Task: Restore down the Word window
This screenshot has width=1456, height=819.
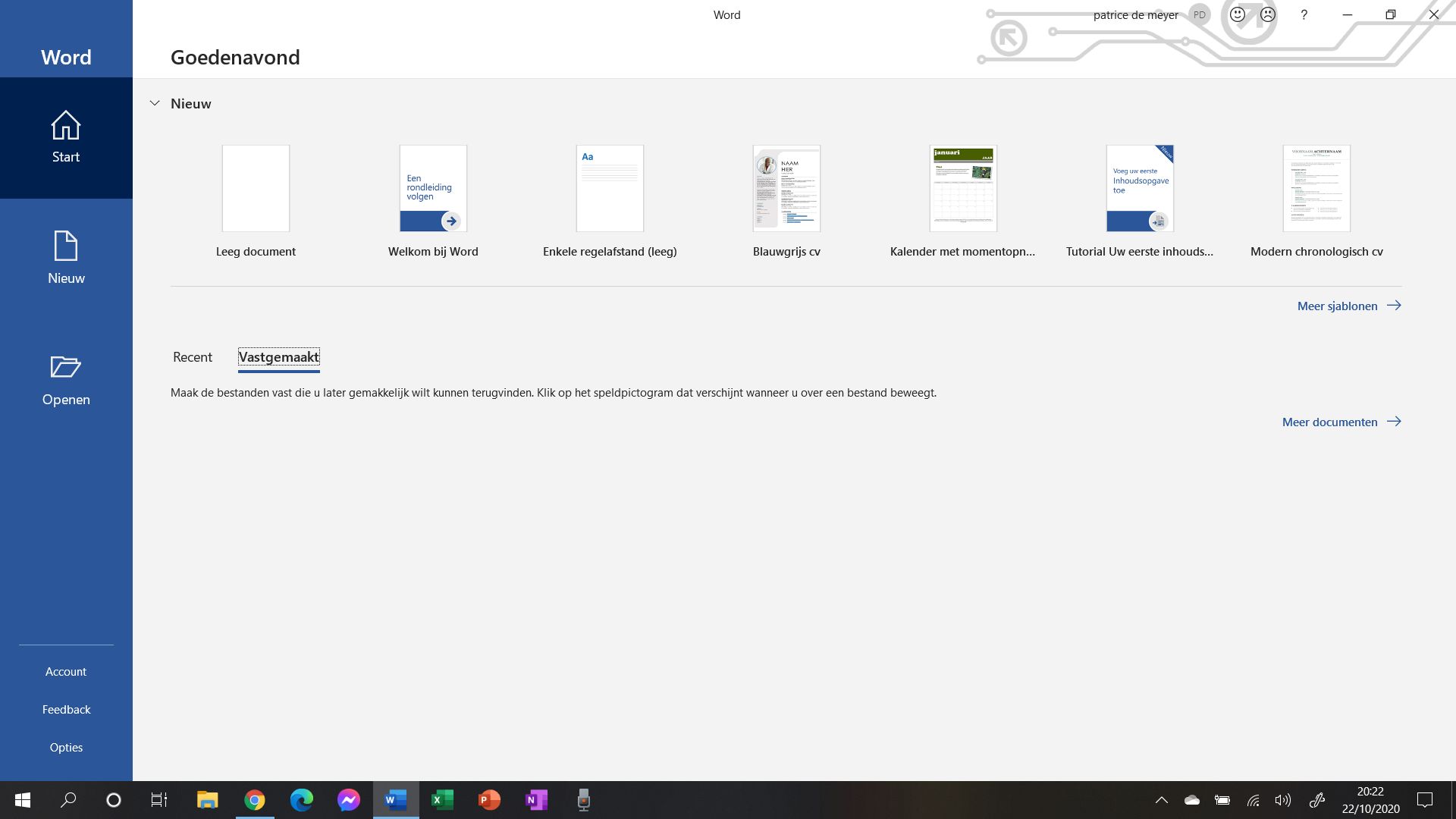Action: (x=1391, y=14)
